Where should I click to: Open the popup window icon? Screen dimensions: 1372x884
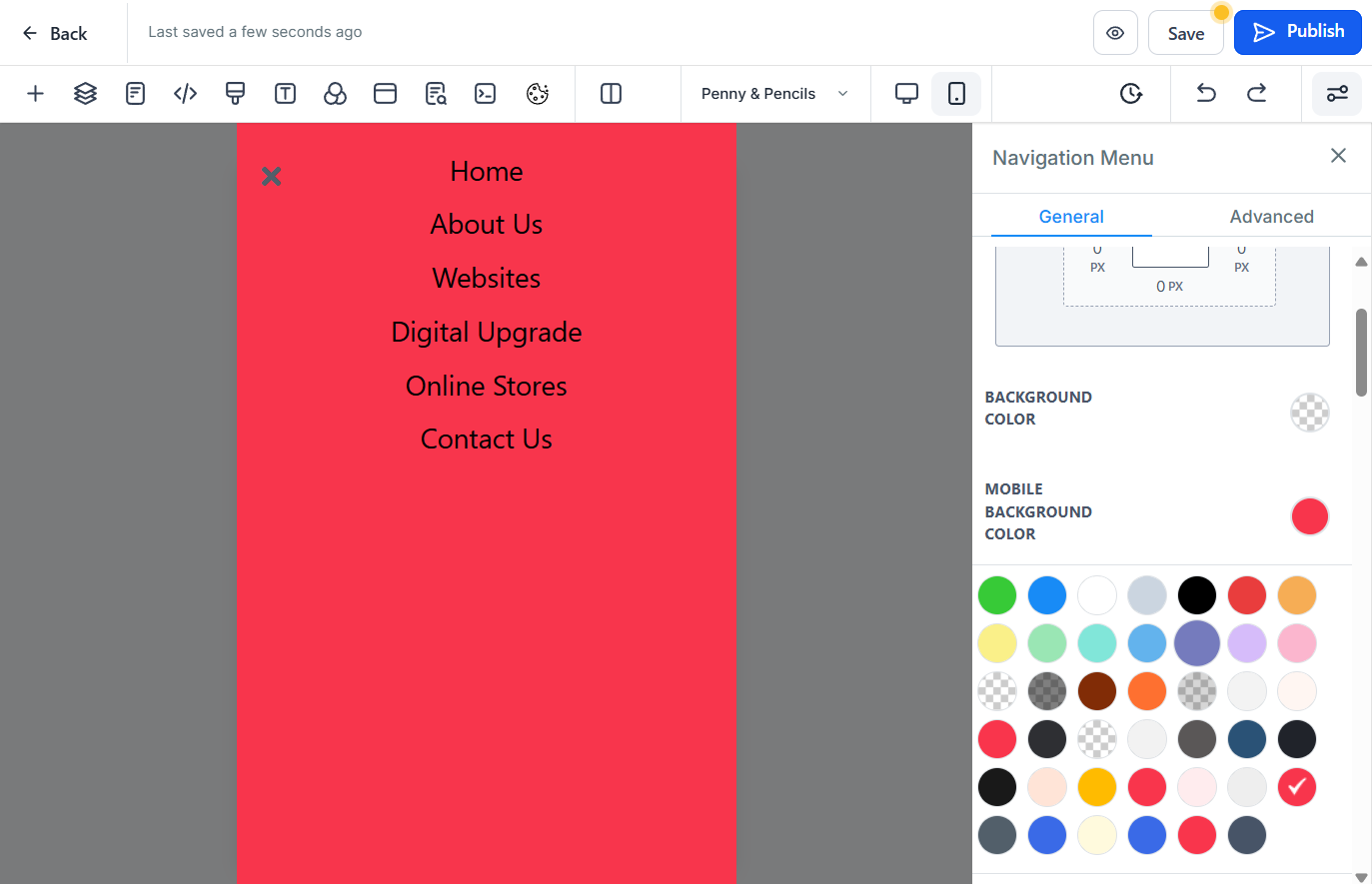[x=385, y=94]
